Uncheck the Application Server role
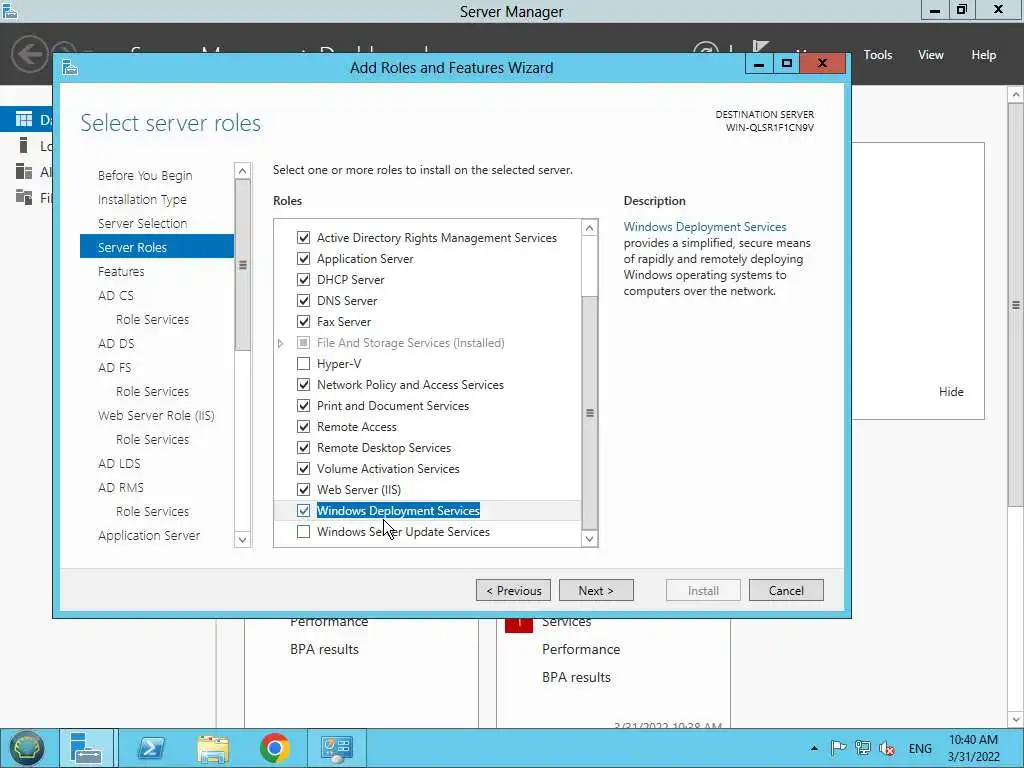 [x=303, y=259]
